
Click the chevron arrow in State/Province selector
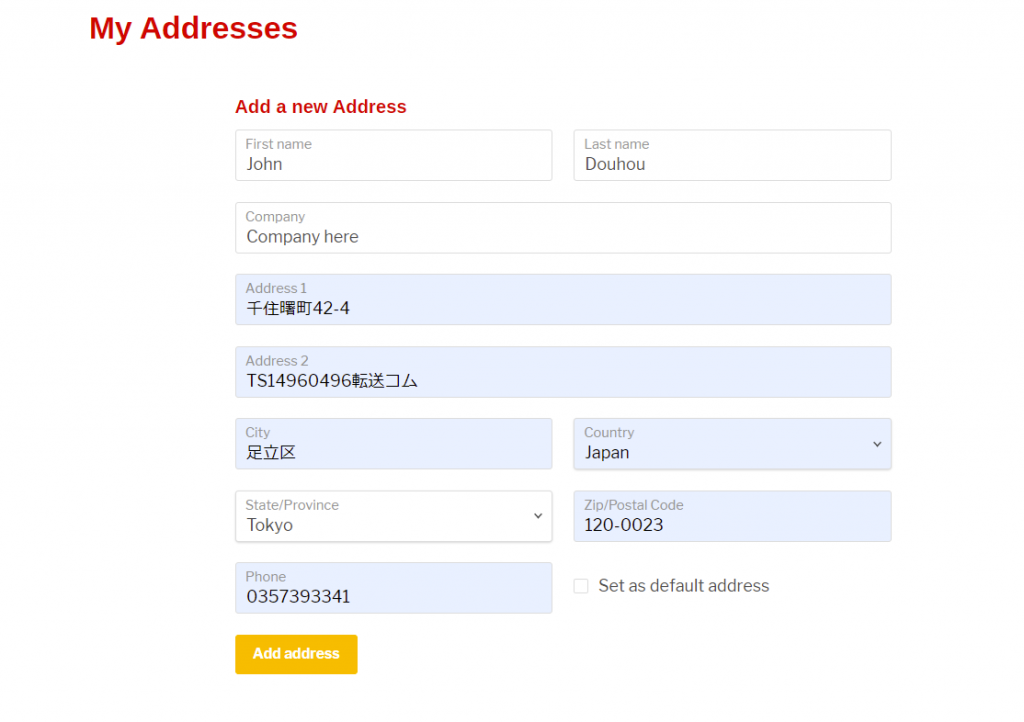coord(538,516)
